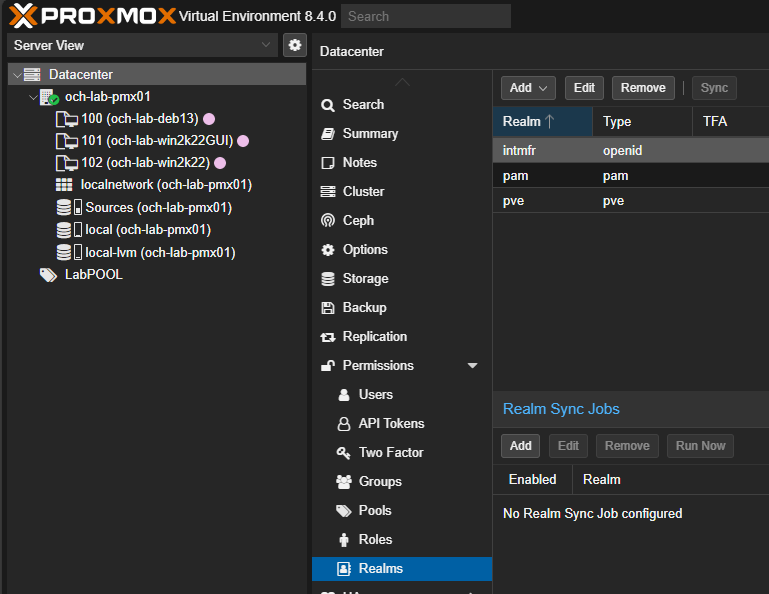Collapse the och-lab-pmx01 tree node

pyautogui.click(x=33, y=97)
